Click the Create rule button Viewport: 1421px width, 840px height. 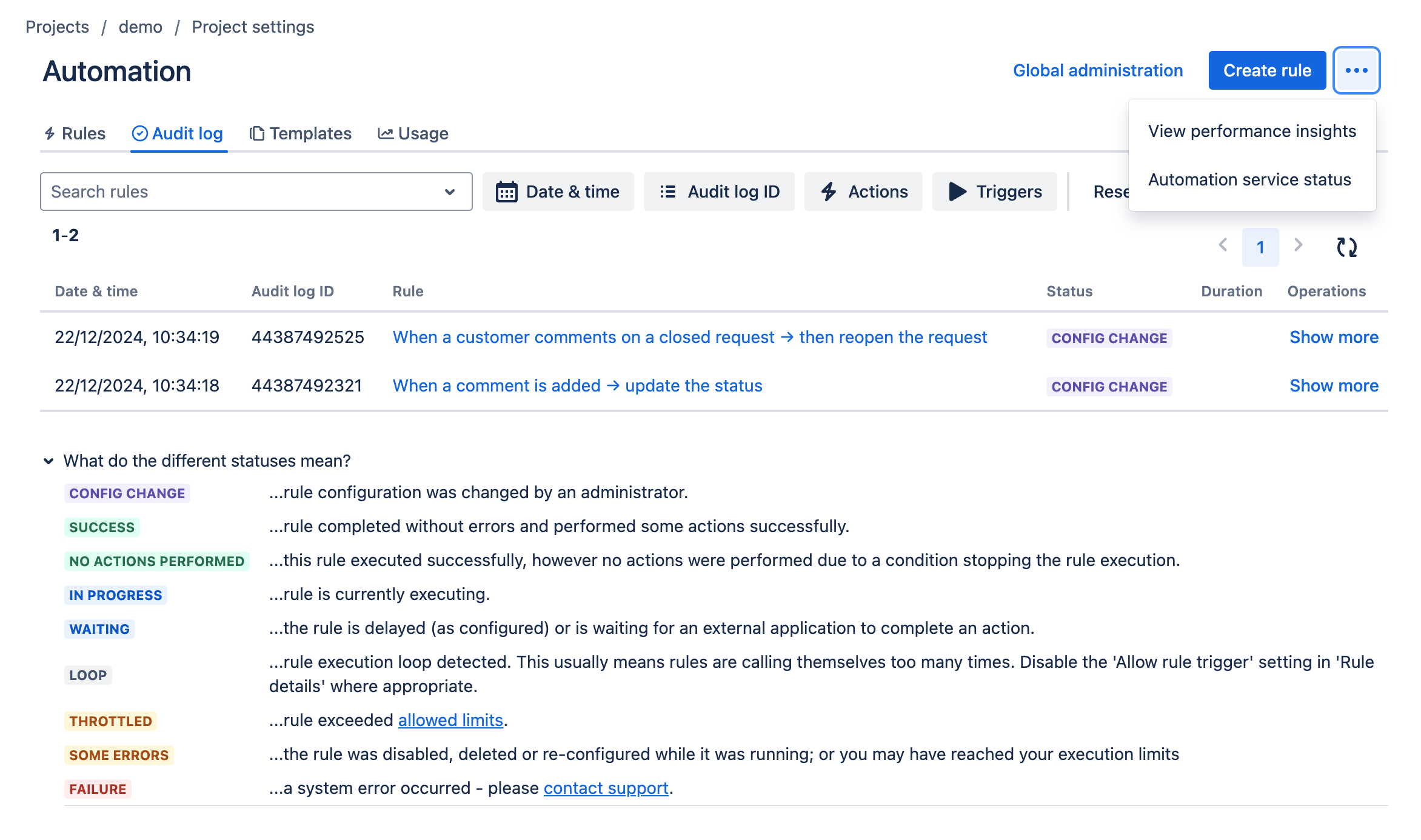click(1267, 70)
